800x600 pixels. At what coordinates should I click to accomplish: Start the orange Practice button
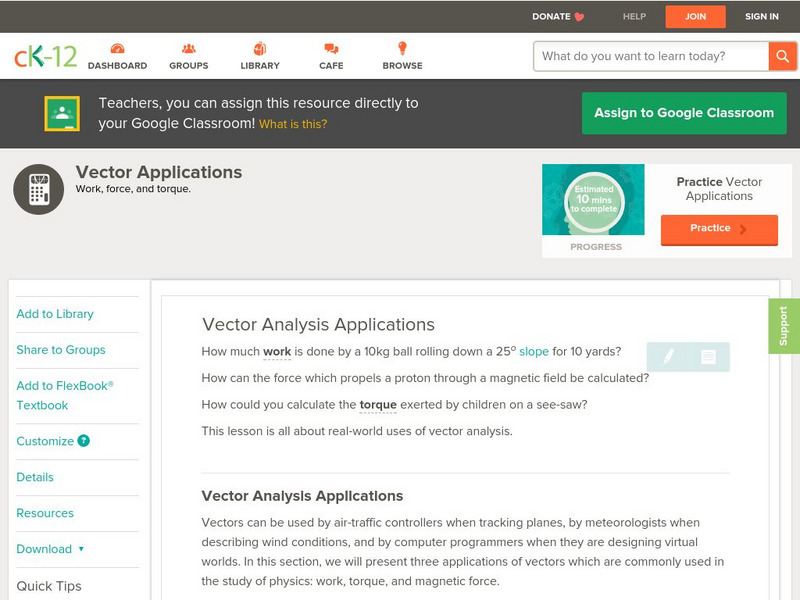(x=718, y=229)
